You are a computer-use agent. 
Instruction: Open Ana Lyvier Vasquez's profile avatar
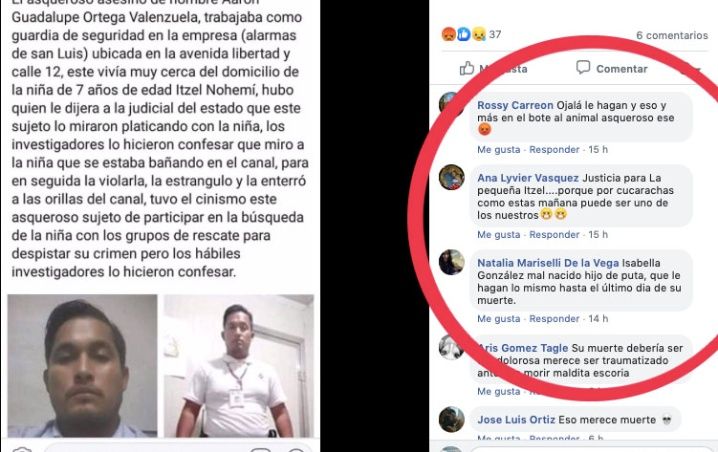tap(451, 177)
